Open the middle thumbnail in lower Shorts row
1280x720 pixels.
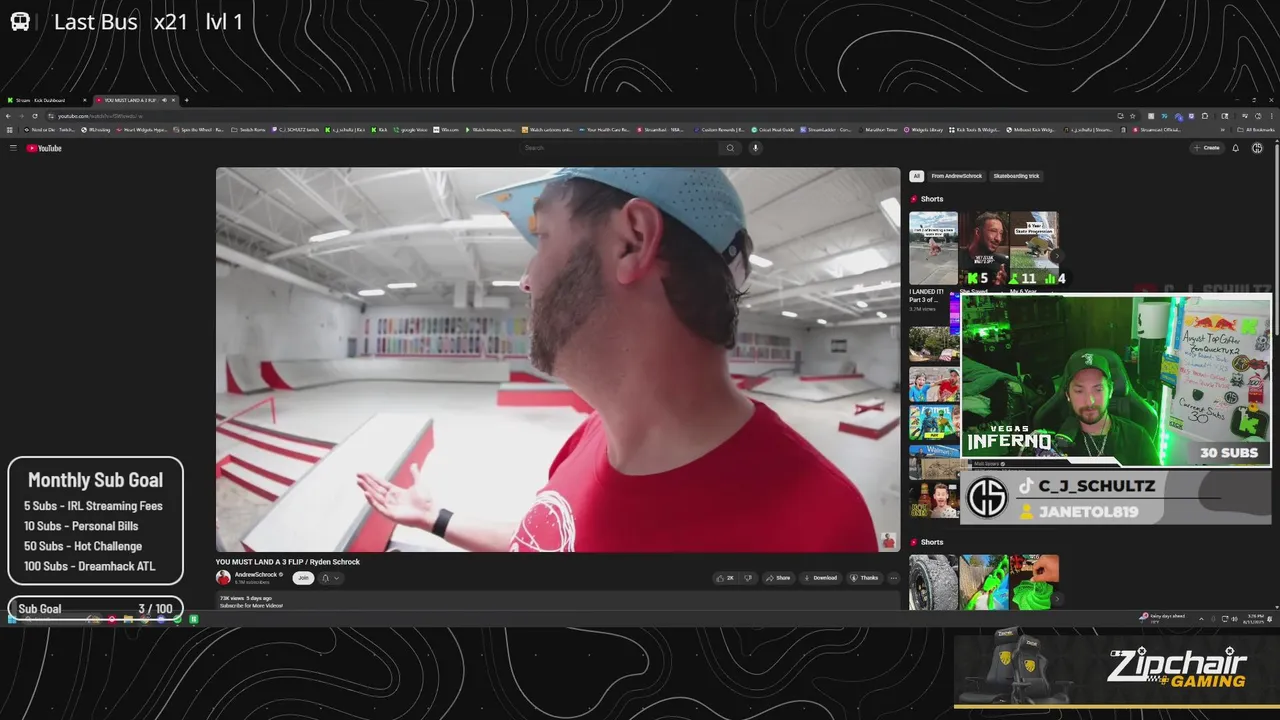tap(984, 582)
